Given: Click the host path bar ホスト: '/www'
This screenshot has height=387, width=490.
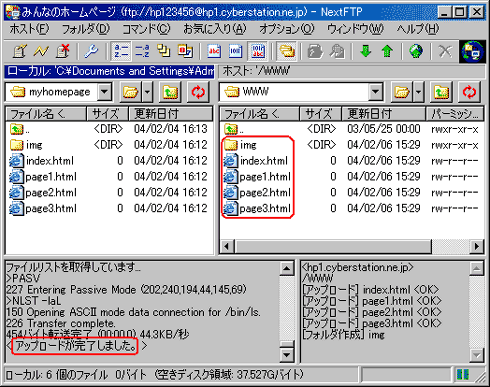Looking at the screenshot, I should pos(352,71).
